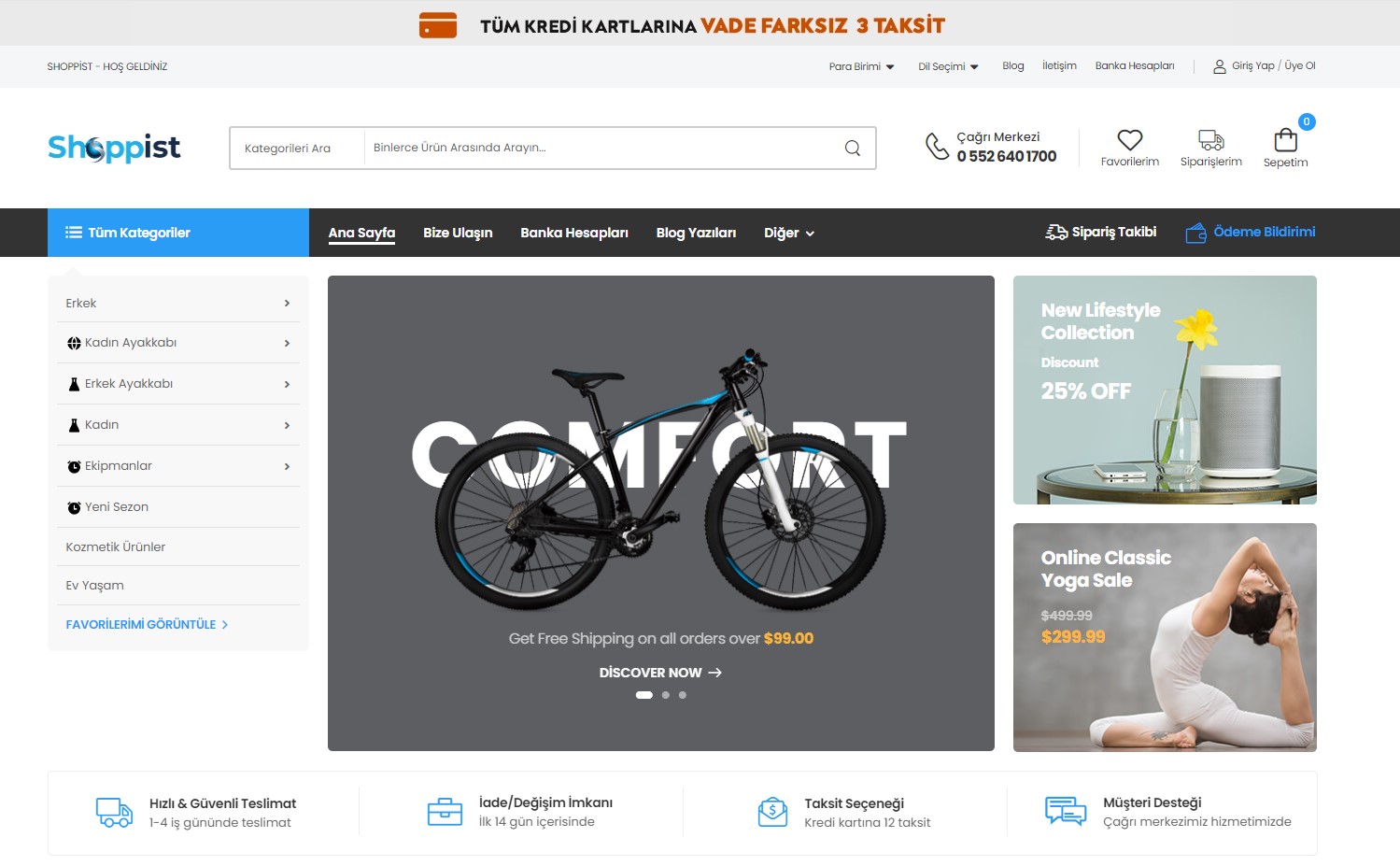
Task: Click the Ödeme Bildirimi wallet icon
Action: (1195, 233)
